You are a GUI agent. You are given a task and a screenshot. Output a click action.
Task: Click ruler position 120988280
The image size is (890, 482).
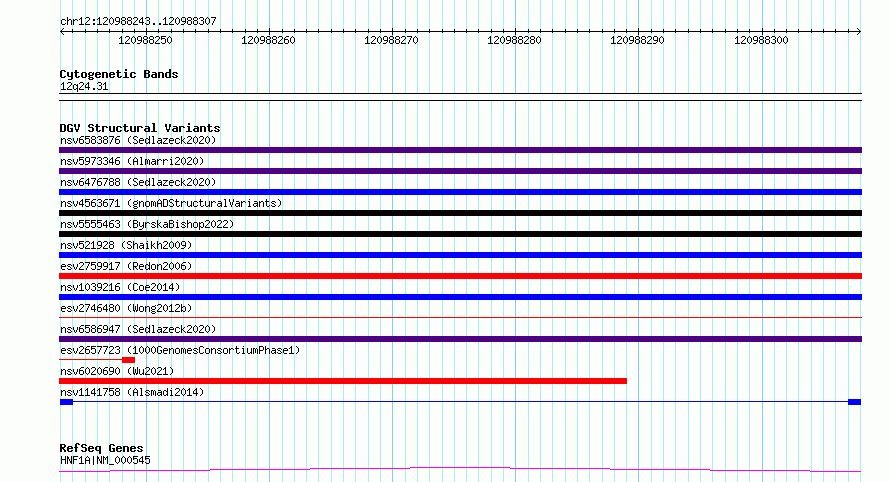click(x=514, y=40)
